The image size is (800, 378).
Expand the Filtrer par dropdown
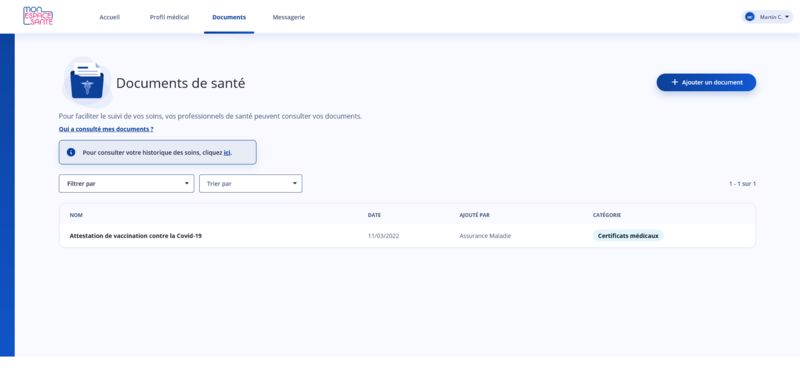tap(127, 184)
